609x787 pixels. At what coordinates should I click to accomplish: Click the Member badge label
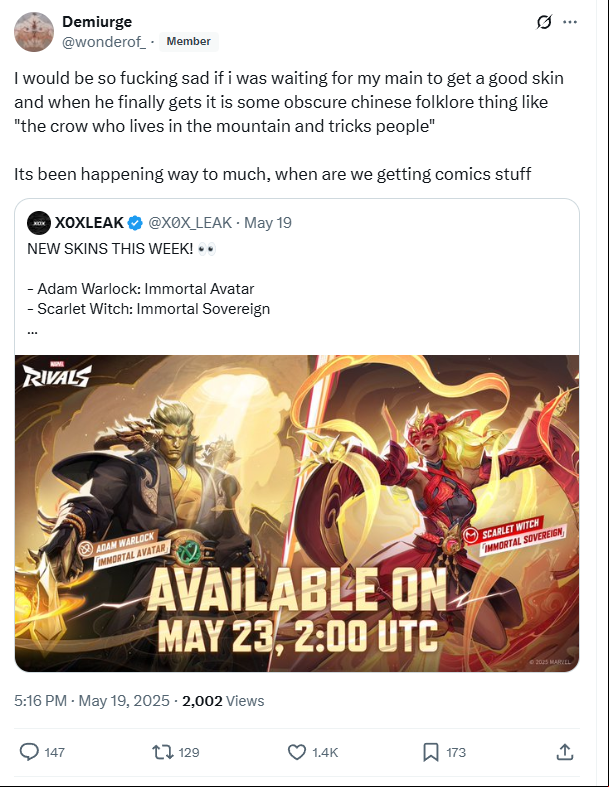[188, 41]
